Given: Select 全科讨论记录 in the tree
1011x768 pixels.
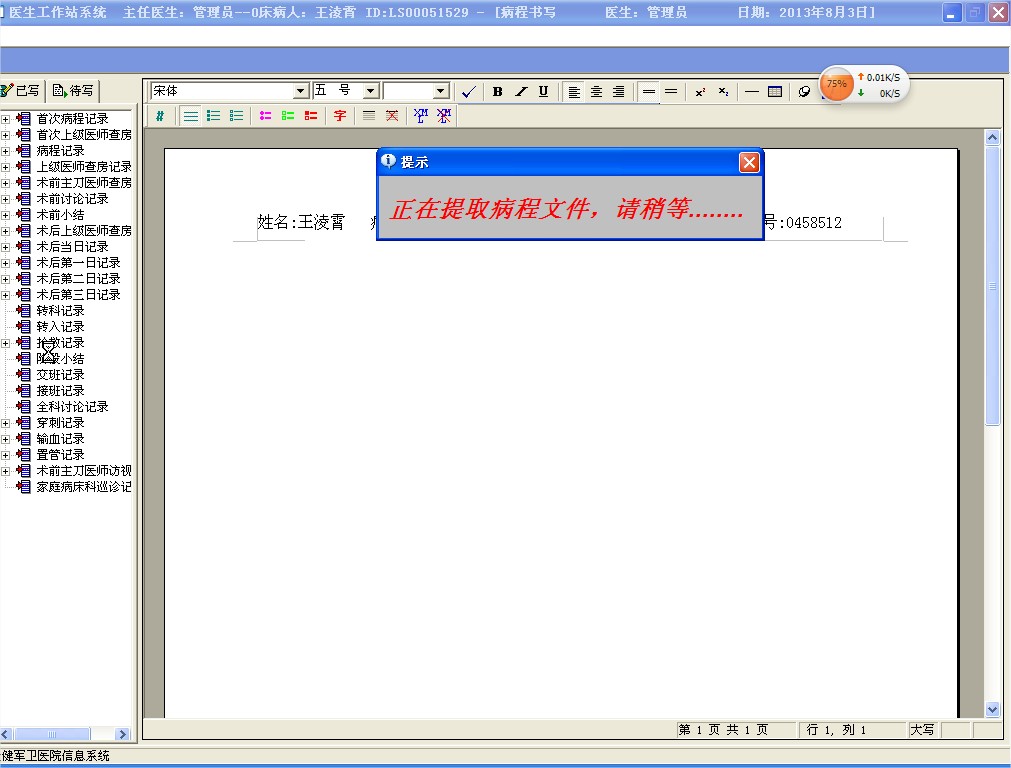Looking at the screenshot, I should tap(72, 407).
